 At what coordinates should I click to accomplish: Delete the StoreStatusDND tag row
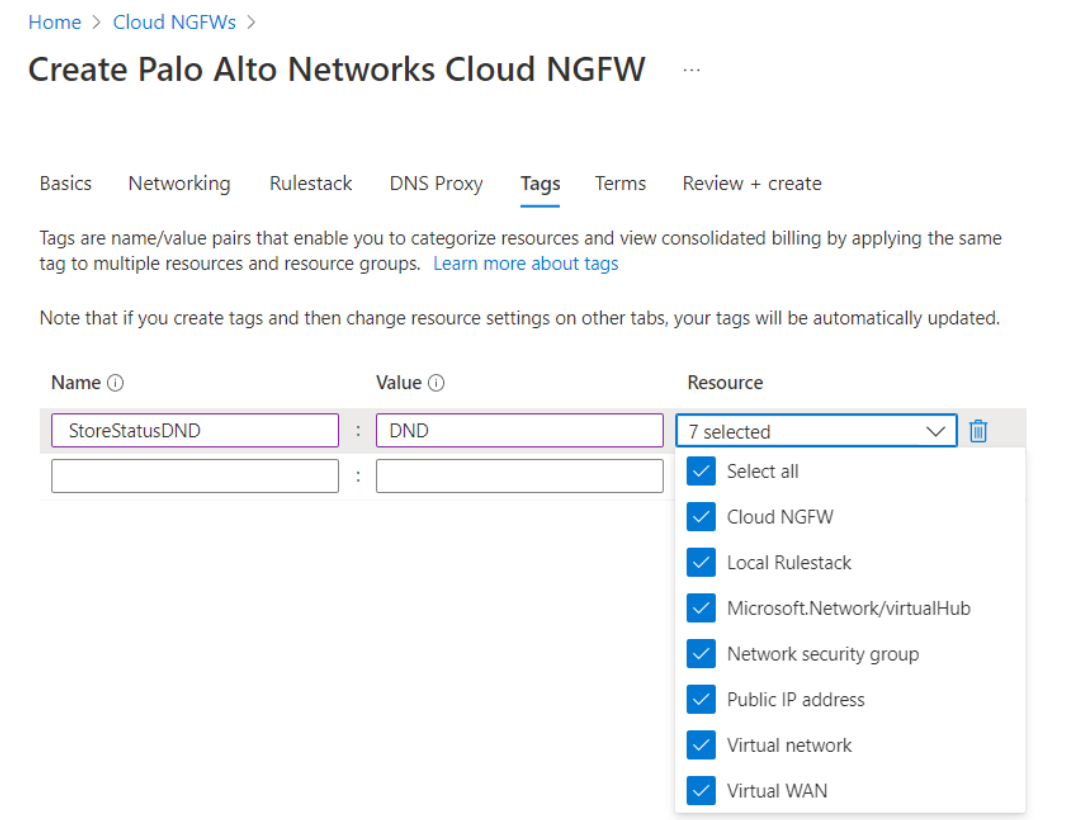click(978, 431)
